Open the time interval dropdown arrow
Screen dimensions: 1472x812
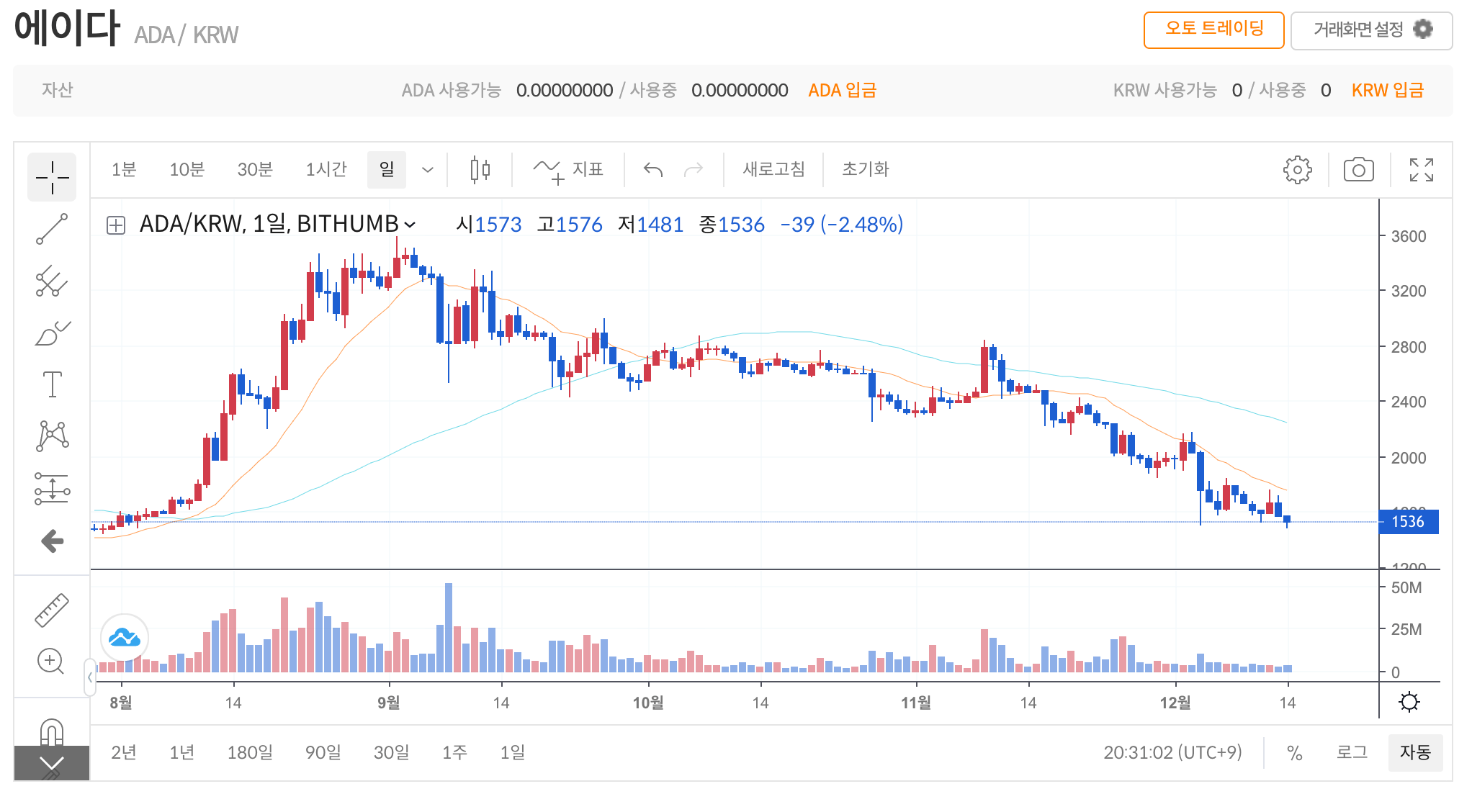coord(428,170)
